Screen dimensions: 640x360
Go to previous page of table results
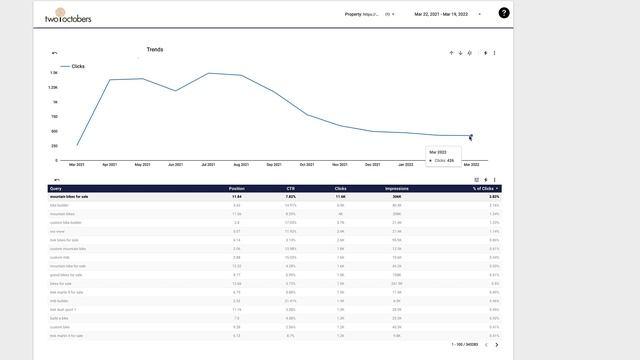486,345
